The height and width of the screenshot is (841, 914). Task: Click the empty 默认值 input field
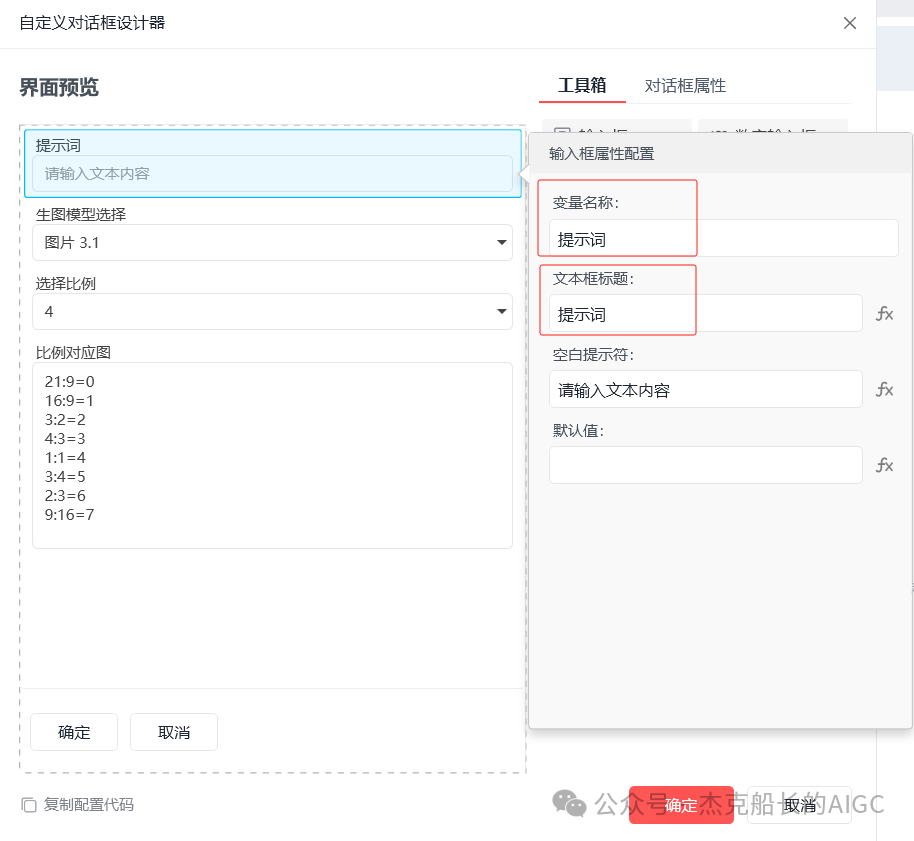(x=705, y=465)
